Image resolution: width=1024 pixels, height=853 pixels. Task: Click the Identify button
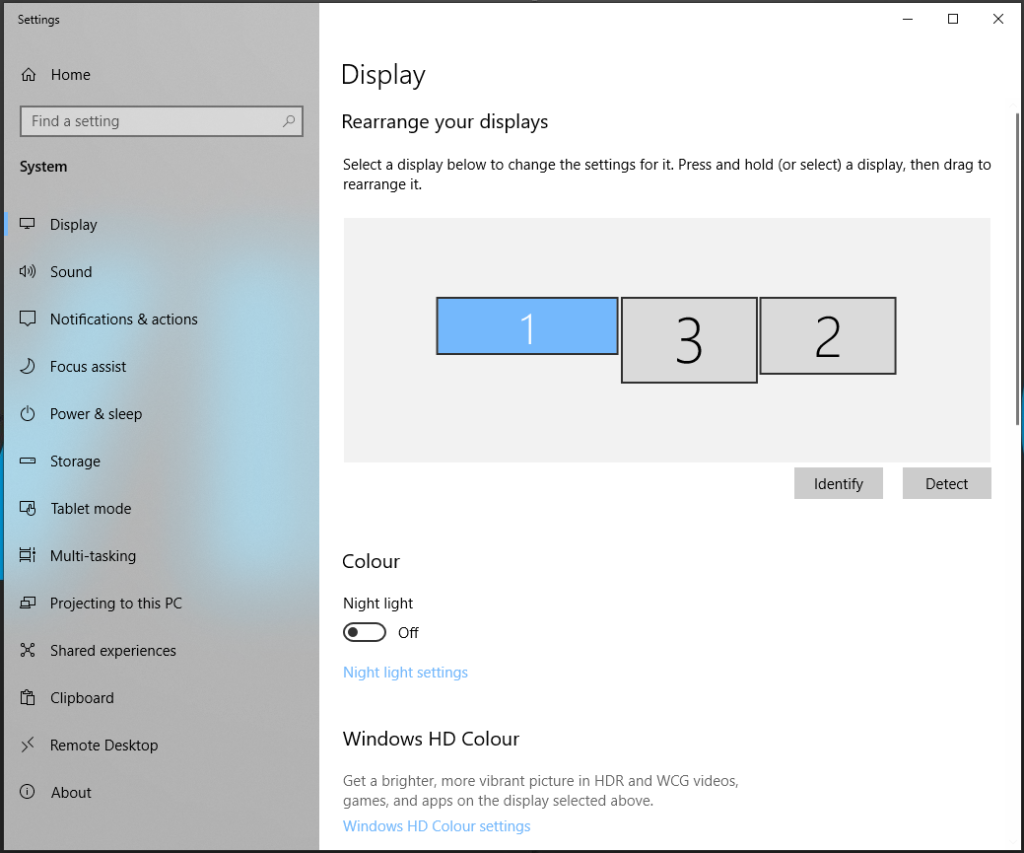pyautogui.click(x=838, y=483)
